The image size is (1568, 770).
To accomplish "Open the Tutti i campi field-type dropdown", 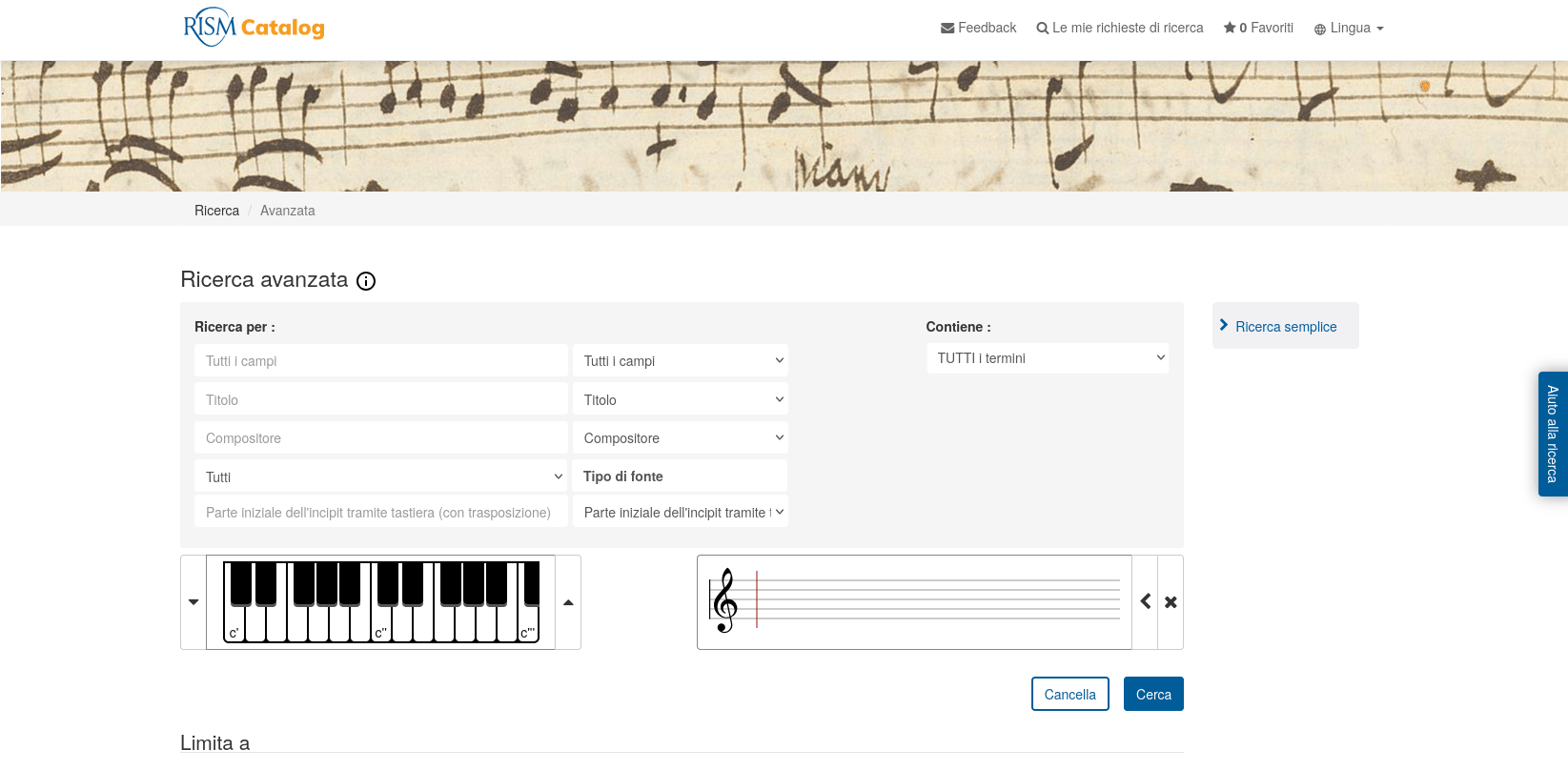I will click(x=680, y=361).
